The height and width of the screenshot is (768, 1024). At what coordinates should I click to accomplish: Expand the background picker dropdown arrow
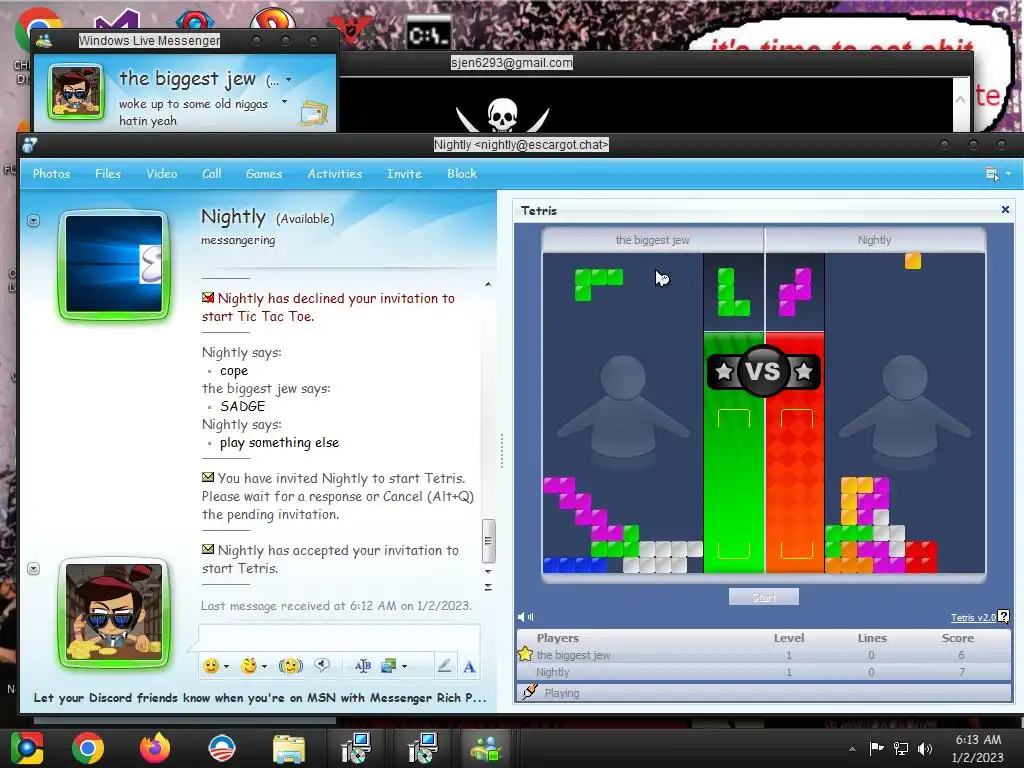tap(404, 667)
